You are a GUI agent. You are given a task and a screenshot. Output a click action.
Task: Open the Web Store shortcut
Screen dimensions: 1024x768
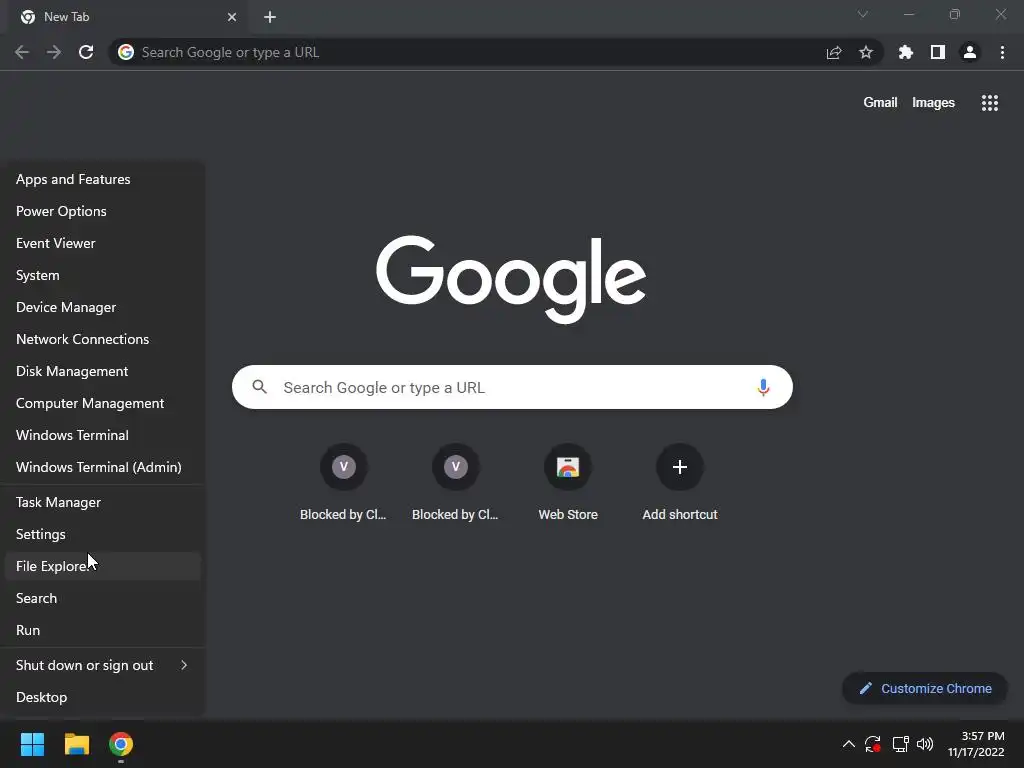click(568, 483)
